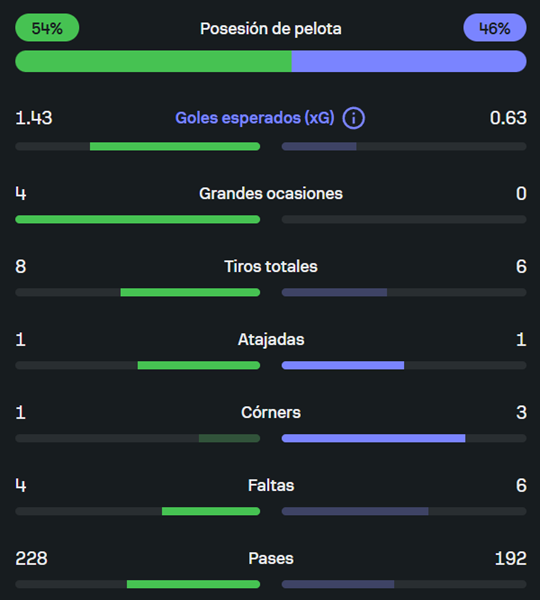Click the Faltas label
This screenshot has width=540, height=600.
tap(271, 486)
